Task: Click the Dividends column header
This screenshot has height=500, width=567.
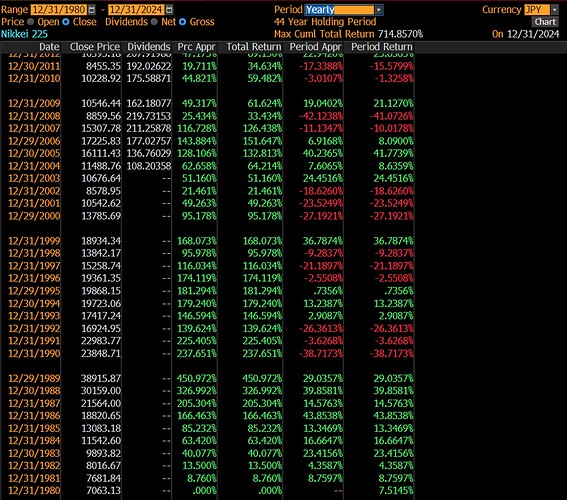Action: click(x=149, y=47)
